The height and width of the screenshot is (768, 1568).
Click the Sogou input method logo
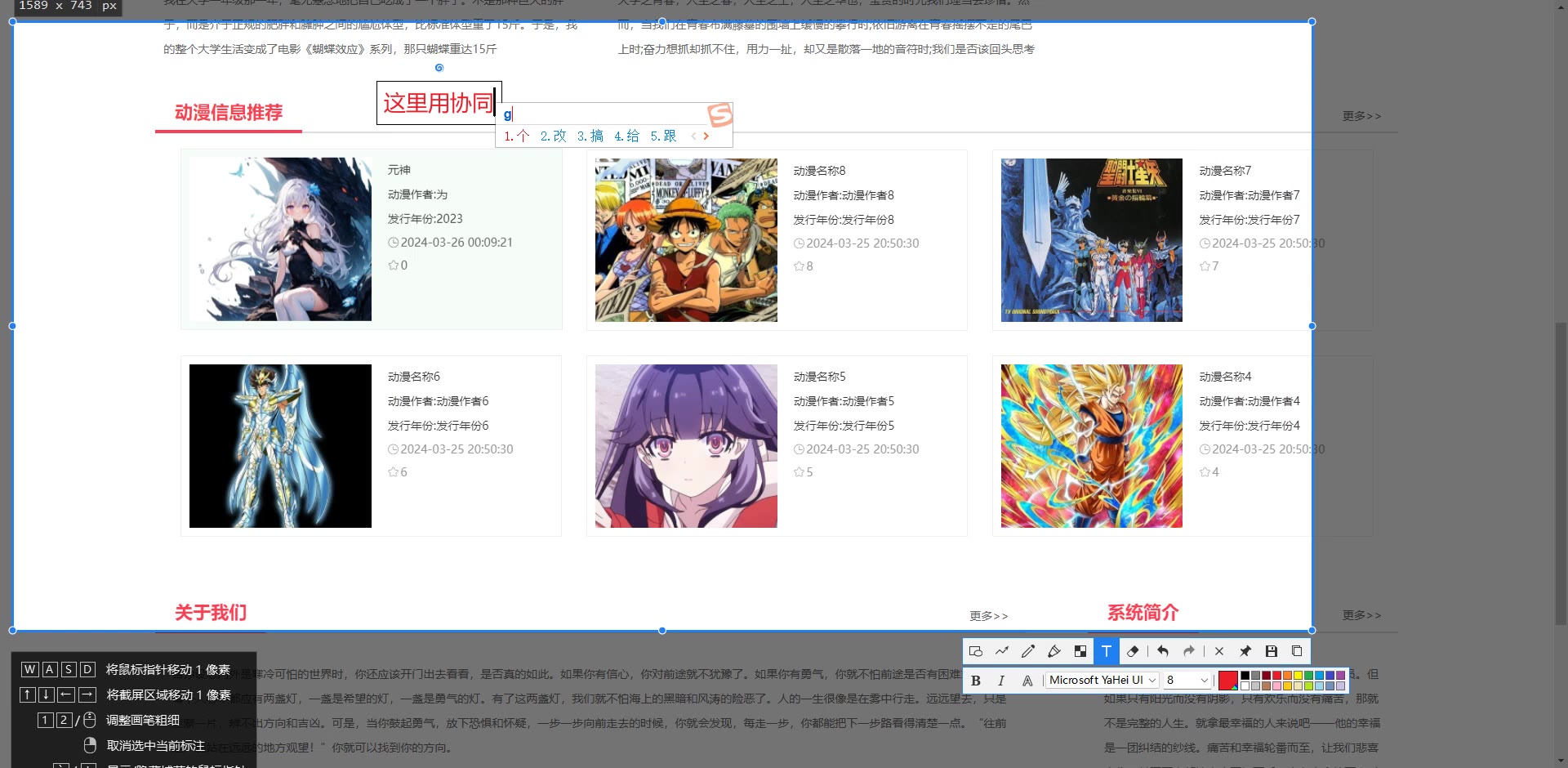[719, 114]
